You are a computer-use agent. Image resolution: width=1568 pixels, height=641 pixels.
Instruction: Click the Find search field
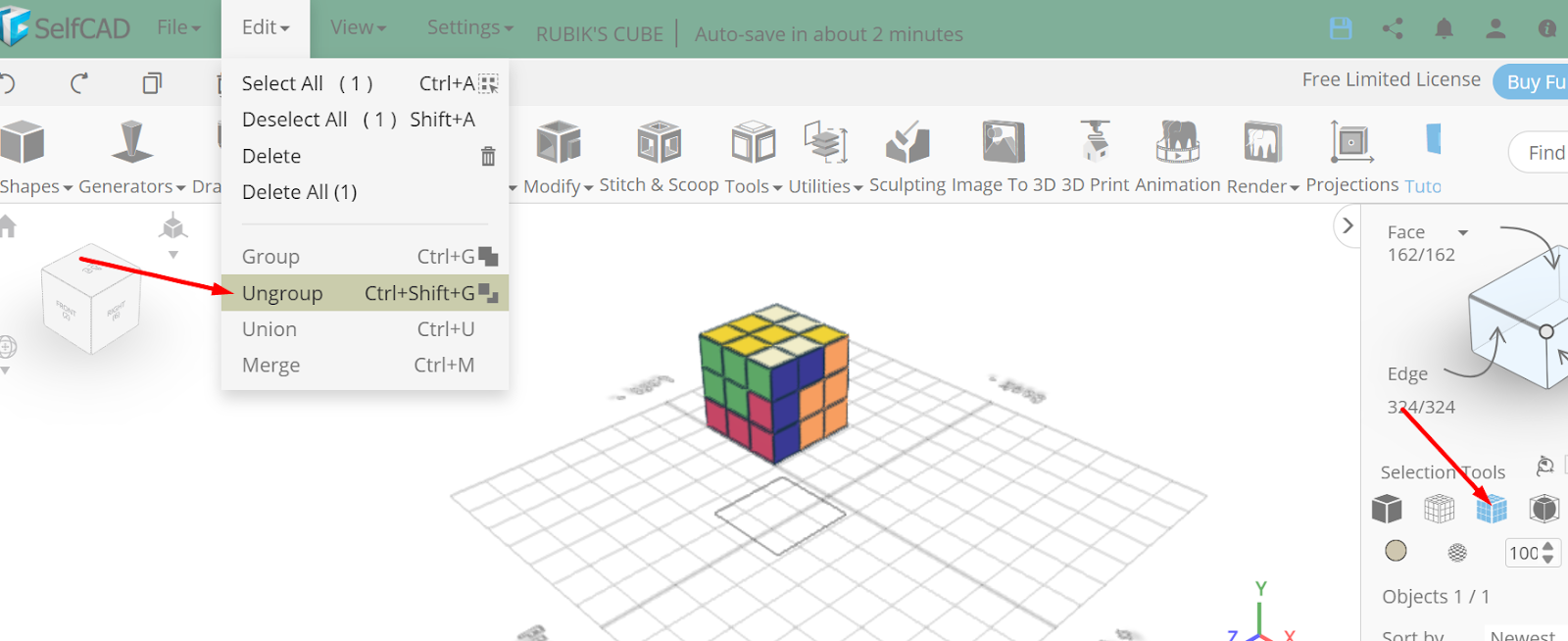1539,153
